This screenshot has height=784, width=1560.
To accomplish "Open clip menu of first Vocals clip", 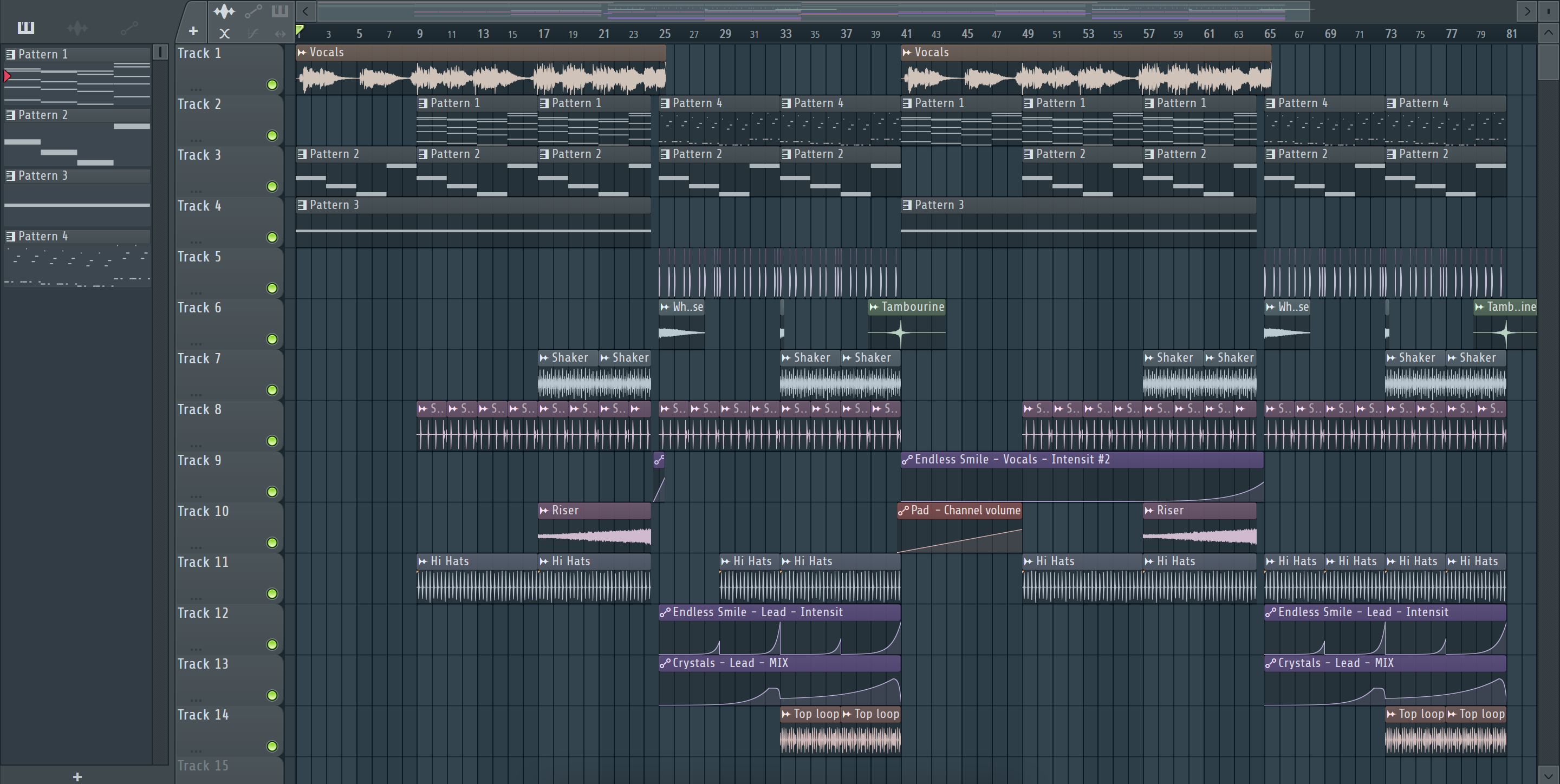I will pyautogui.click(x=302, y=53).
